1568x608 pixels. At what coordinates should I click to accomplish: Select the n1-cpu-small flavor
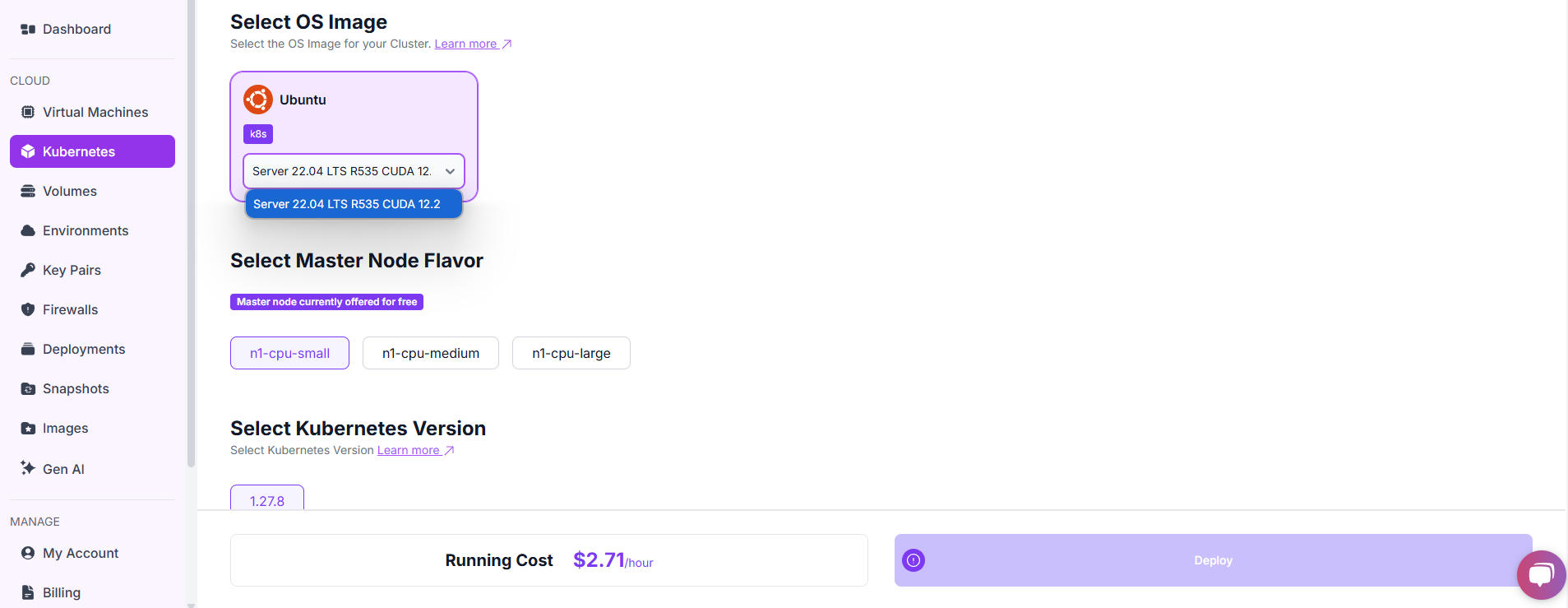pos(289,353)
